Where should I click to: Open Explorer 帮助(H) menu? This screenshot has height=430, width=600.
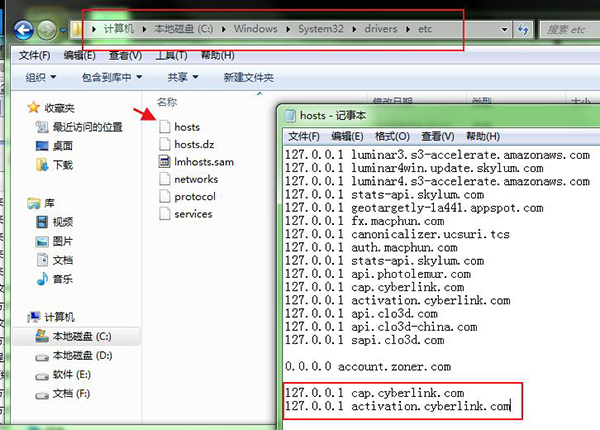click(x=217, y=55)
